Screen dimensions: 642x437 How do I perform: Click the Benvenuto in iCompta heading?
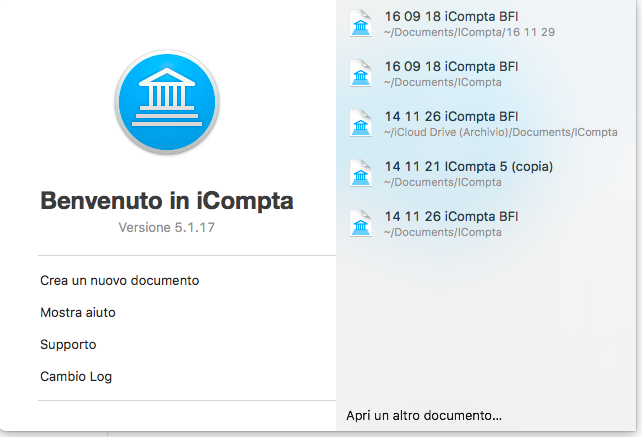pyautogui.click(x=167, y=201)
